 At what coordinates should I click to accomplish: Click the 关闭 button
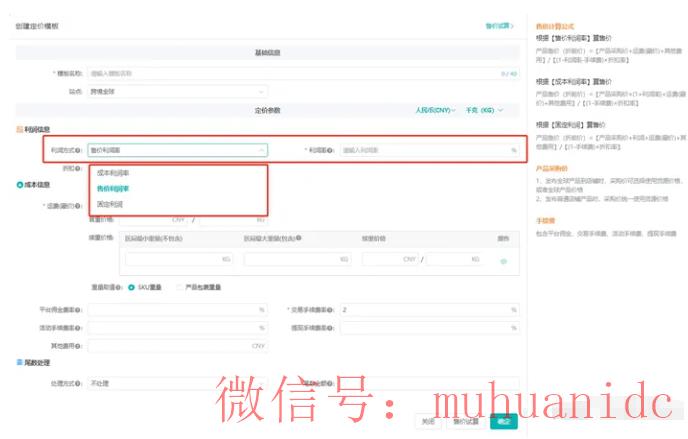[428, 421]
